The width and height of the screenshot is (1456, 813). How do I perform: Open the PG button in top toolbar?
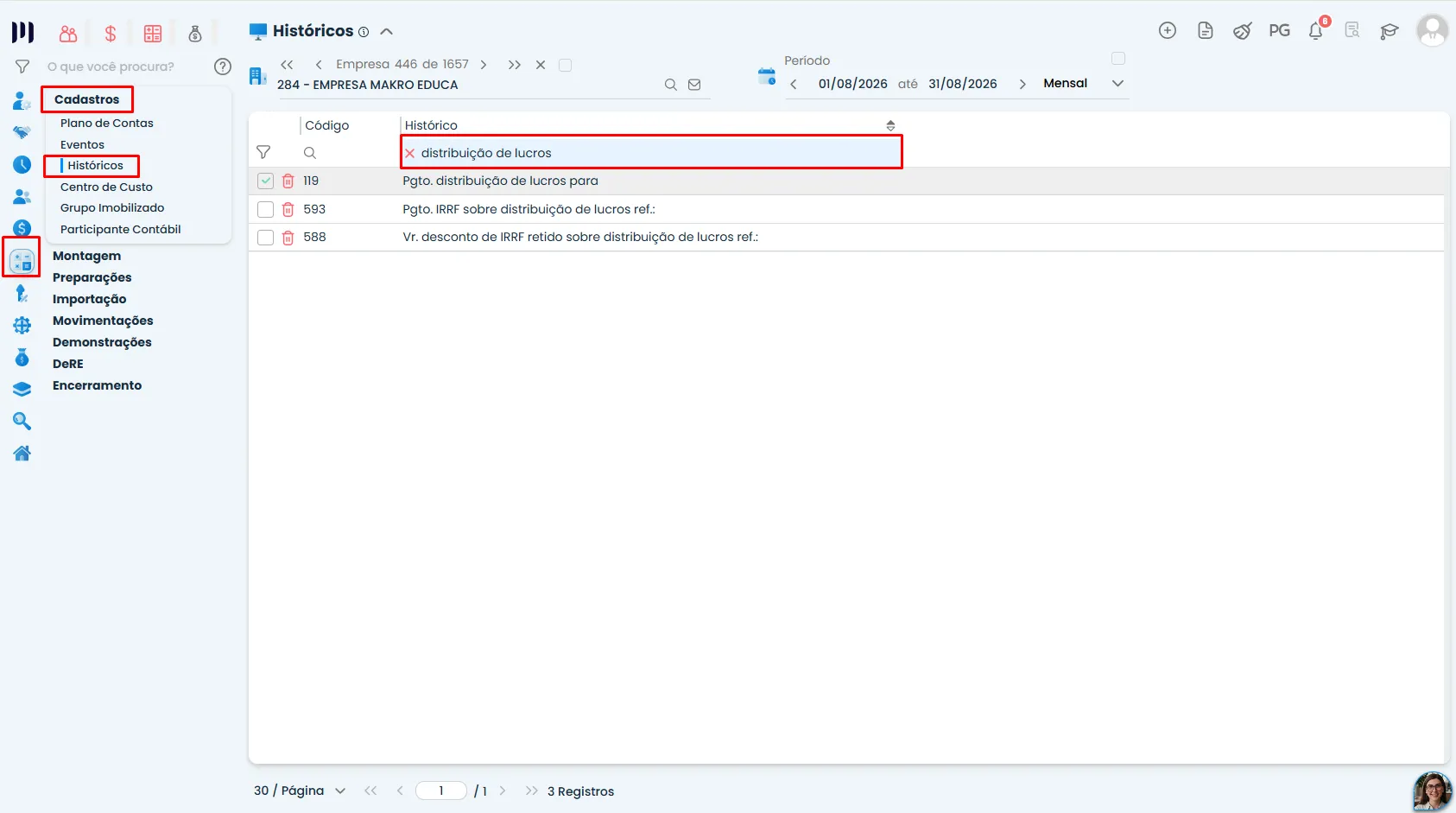pyautogui.click(x=1279, y=31)
